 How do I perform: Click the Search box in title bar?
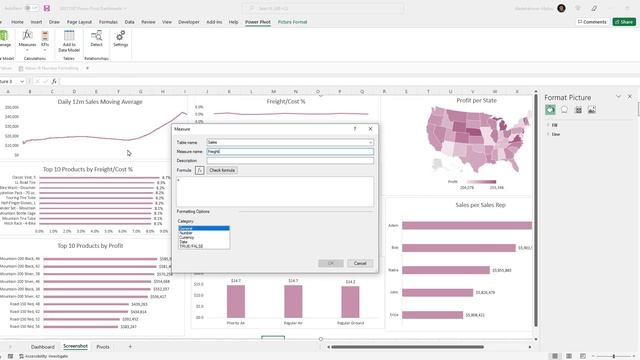(x=324, y=8)
